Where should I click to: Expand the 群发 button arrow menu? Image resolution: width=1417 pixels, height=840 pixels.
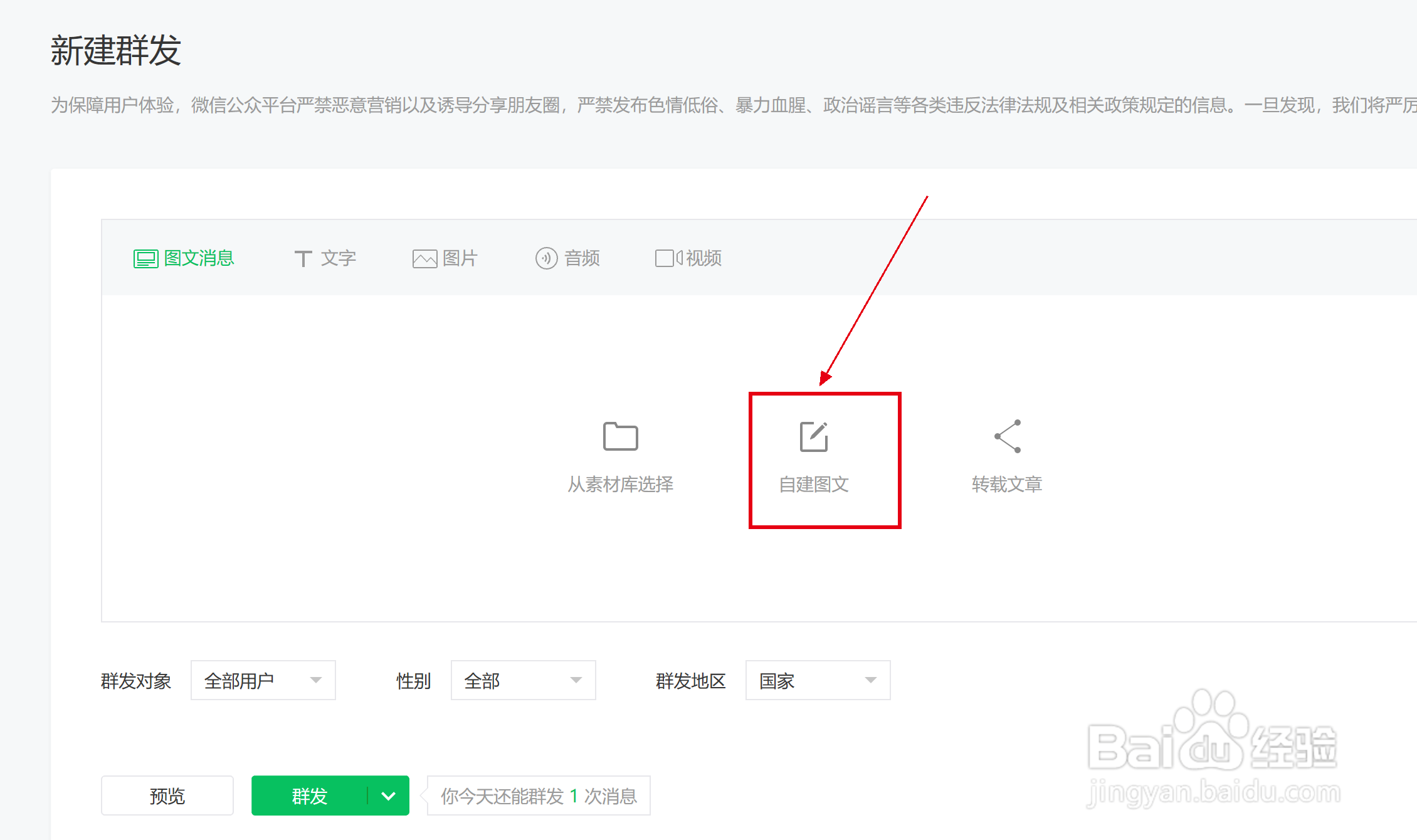(x=387, y=795)
